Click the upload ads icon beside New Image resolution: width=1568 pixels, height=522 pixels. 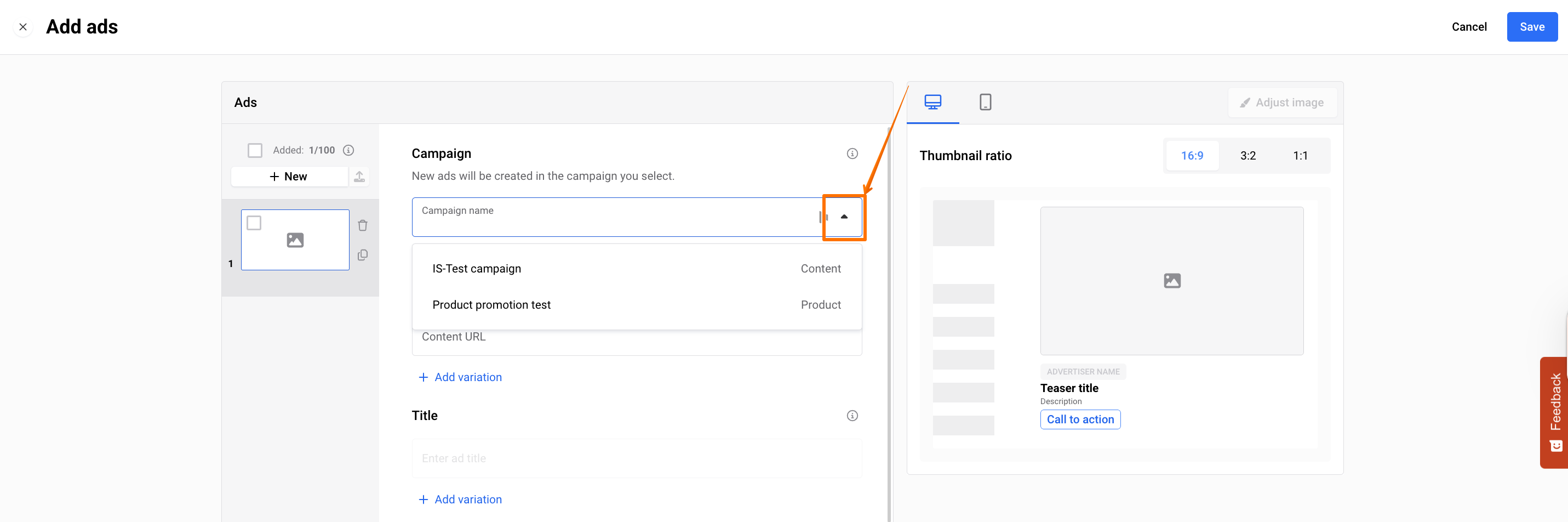coord(359,177)
